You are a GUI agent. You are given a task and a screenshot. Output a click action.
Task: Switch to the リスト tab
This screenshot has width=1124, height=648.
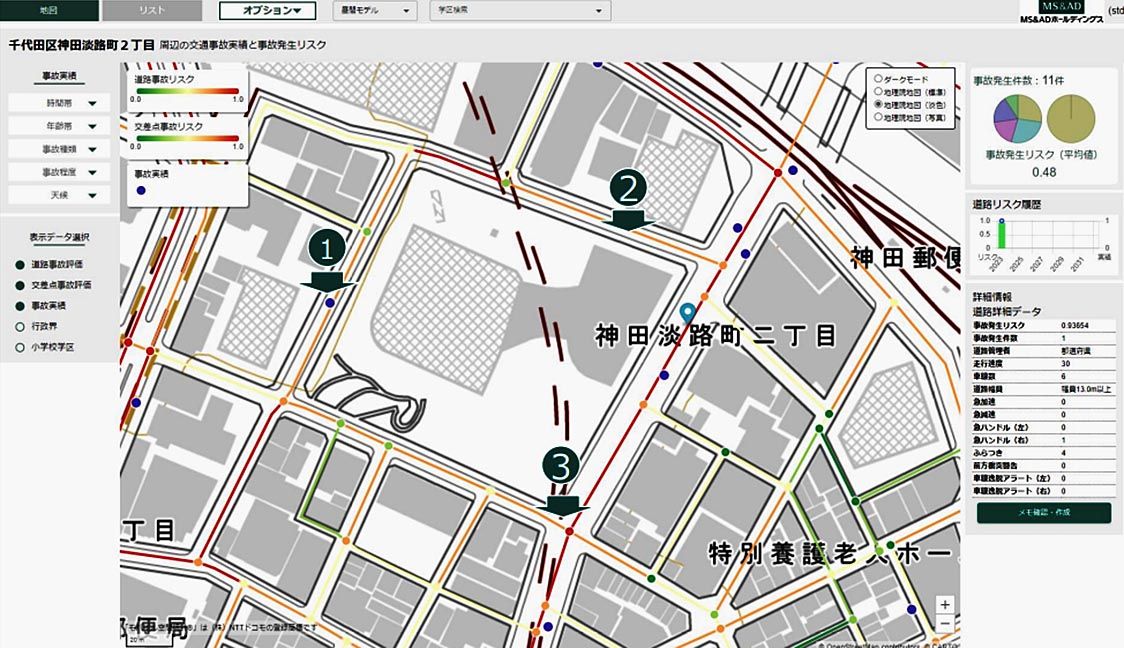pos(154,11)
